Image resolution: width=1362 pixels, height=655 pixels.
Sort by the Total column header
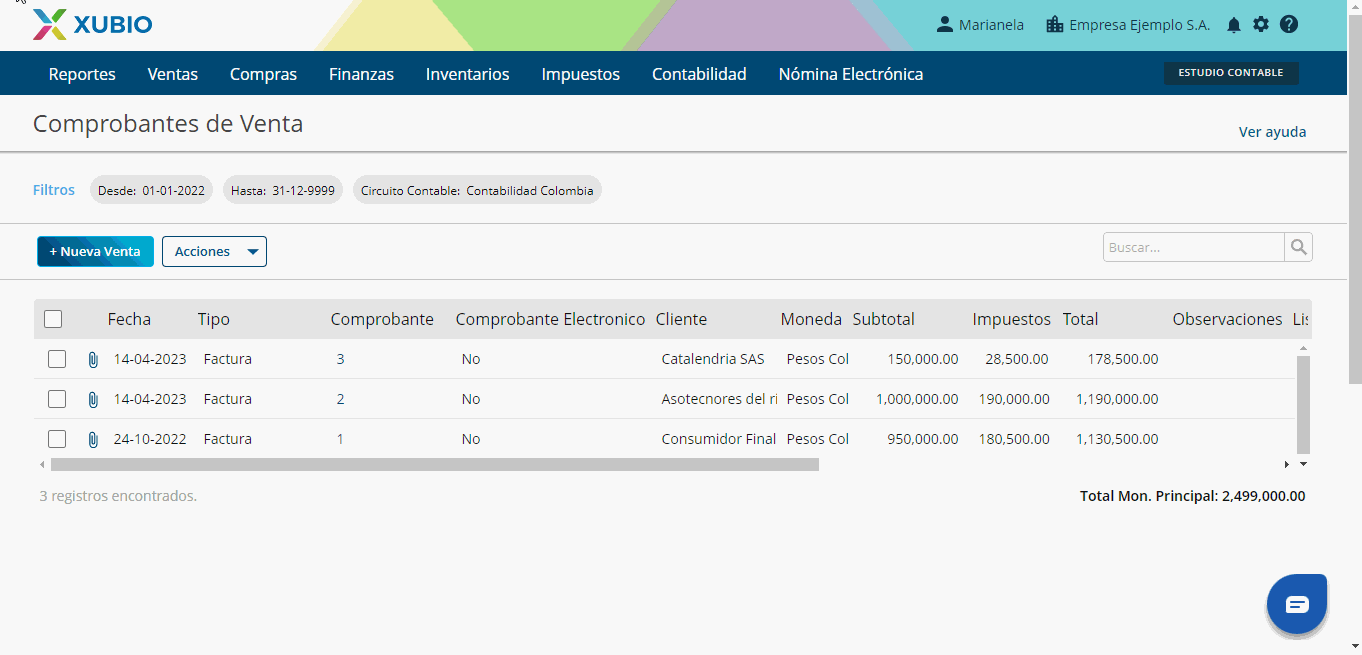pyautogui.click(x=1080, y=319)
